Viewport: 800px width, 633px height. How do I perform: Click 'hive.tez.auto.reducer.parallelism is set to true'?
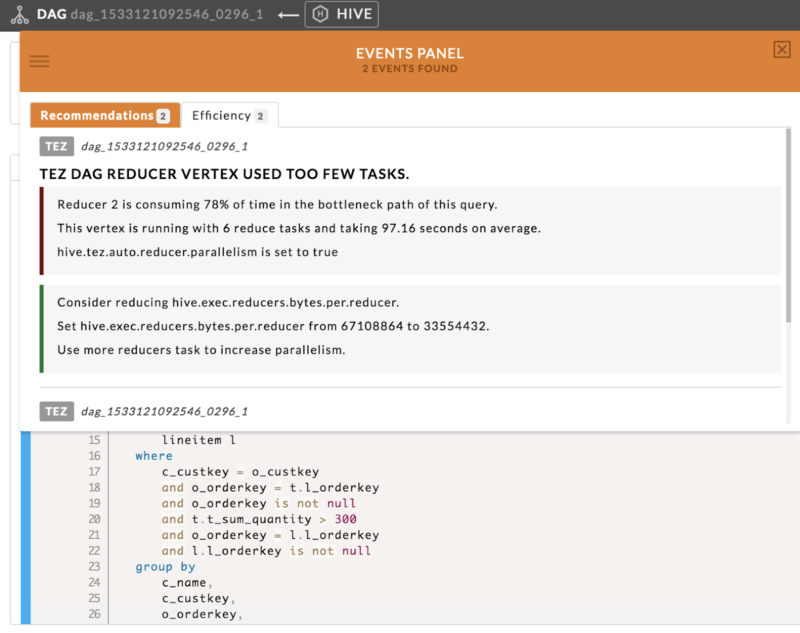197,252
